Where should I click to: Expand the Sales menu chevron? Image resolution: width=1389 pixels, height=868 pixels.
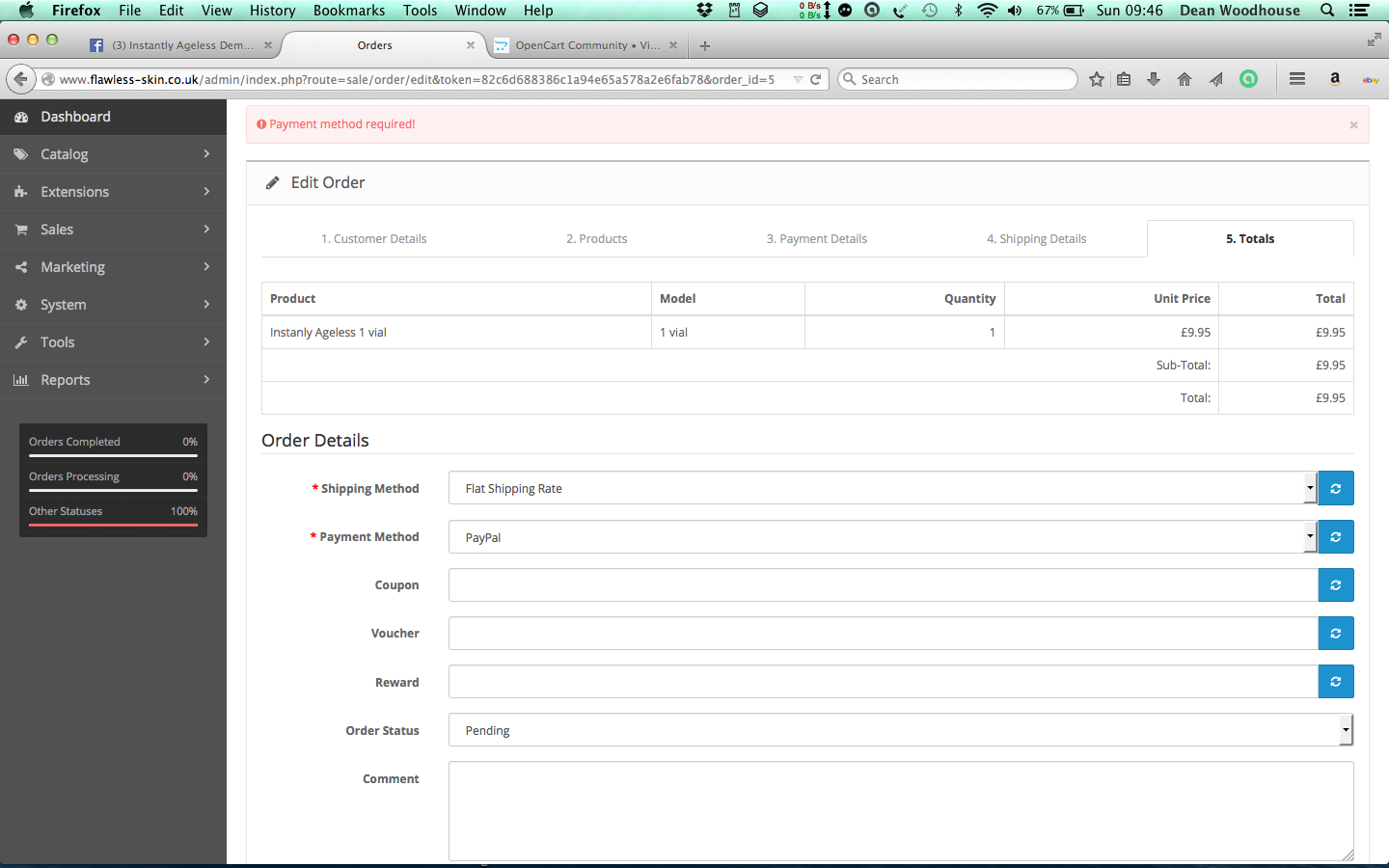click(206, 230)
